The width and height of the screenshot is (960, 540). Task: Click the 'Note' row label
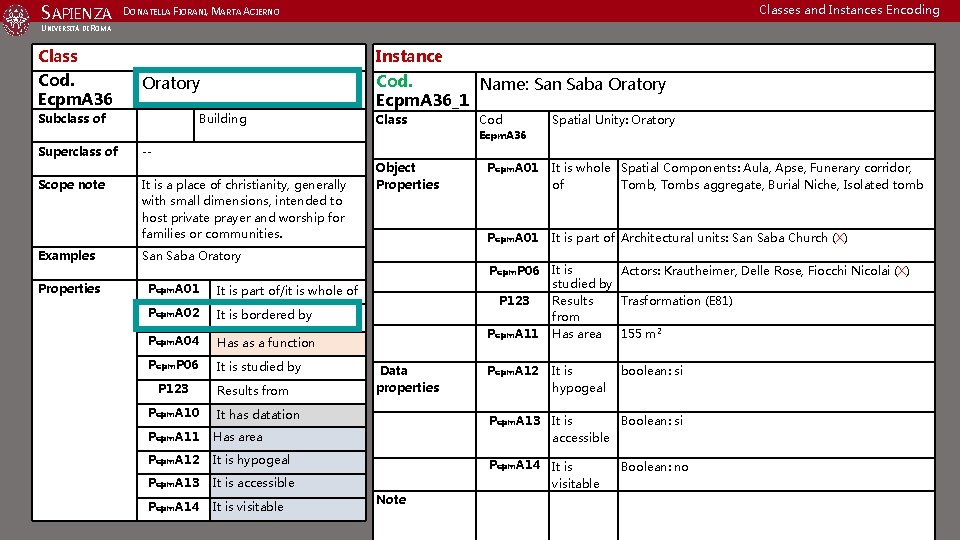pyautogui.click(x=391, y=500)
